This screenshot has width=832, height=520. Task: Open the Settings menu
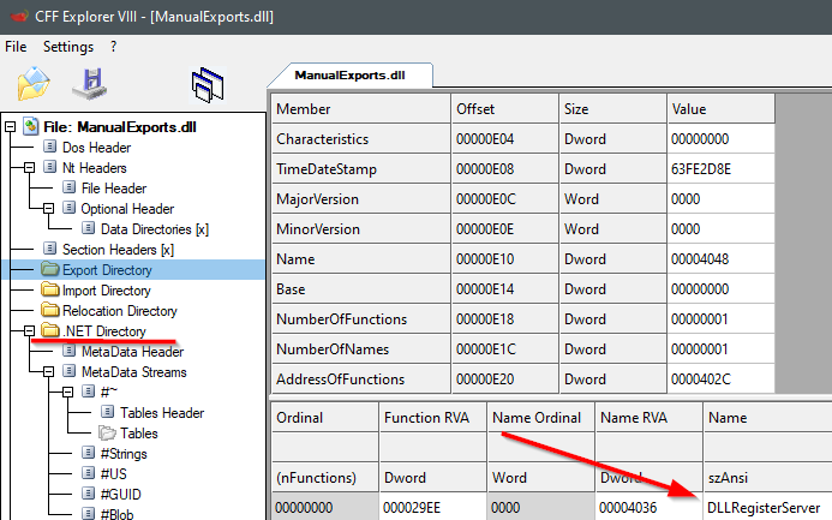point(68,47)
